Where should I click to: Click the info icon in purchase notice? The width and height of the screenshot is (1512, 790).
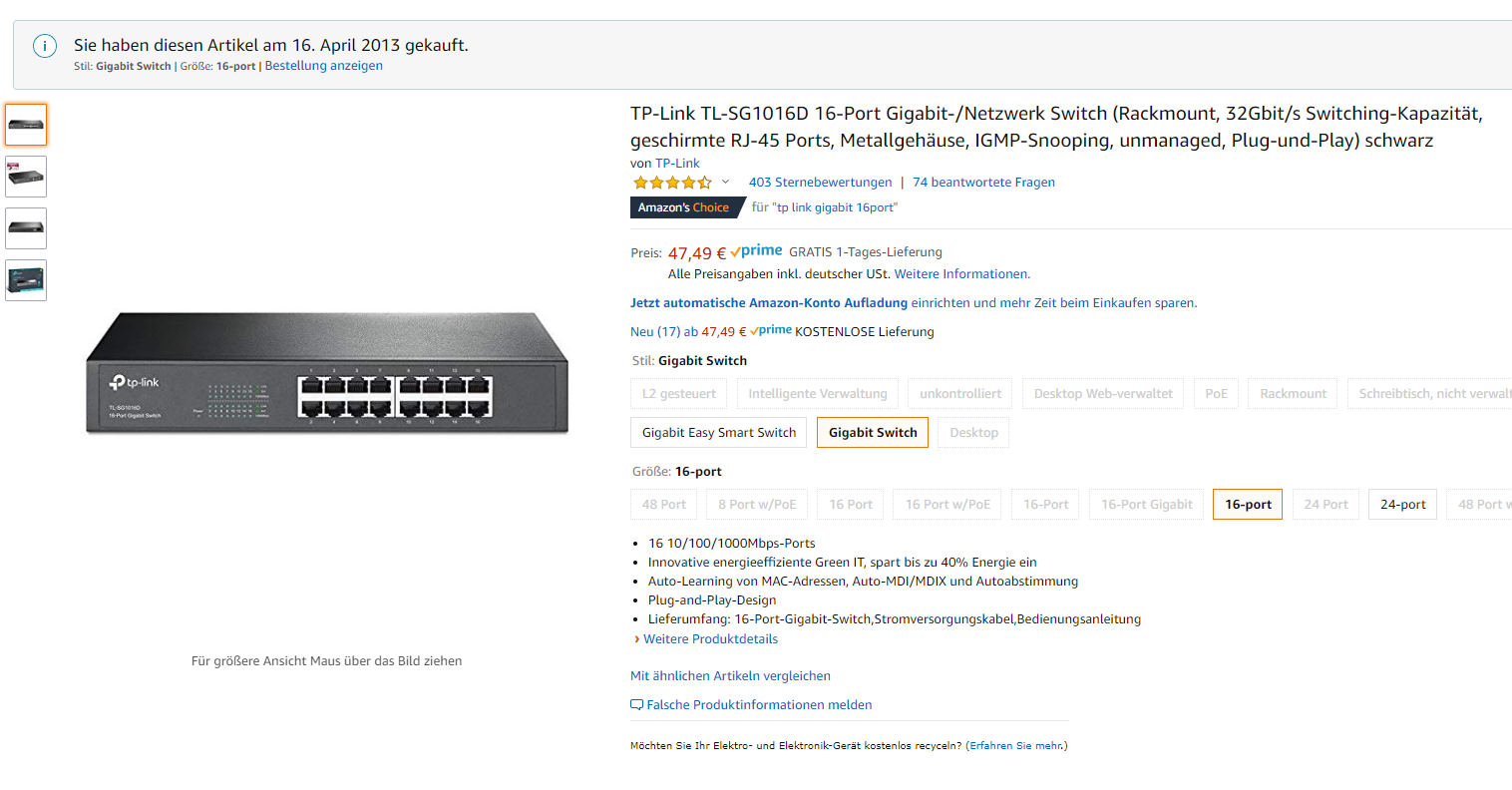point(45,46)
